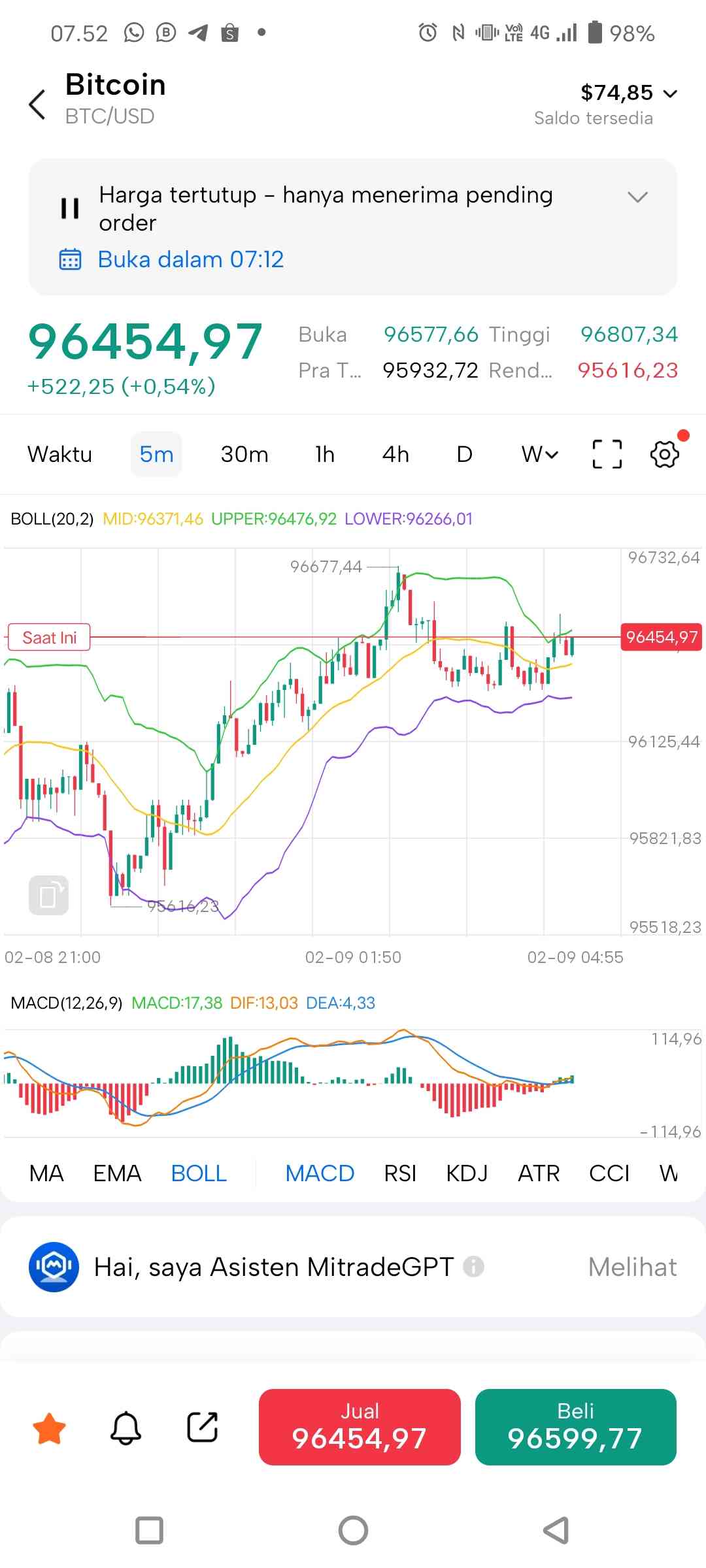Enable the MA indicator
The image size is (706, 1568).
(46, 1173)
